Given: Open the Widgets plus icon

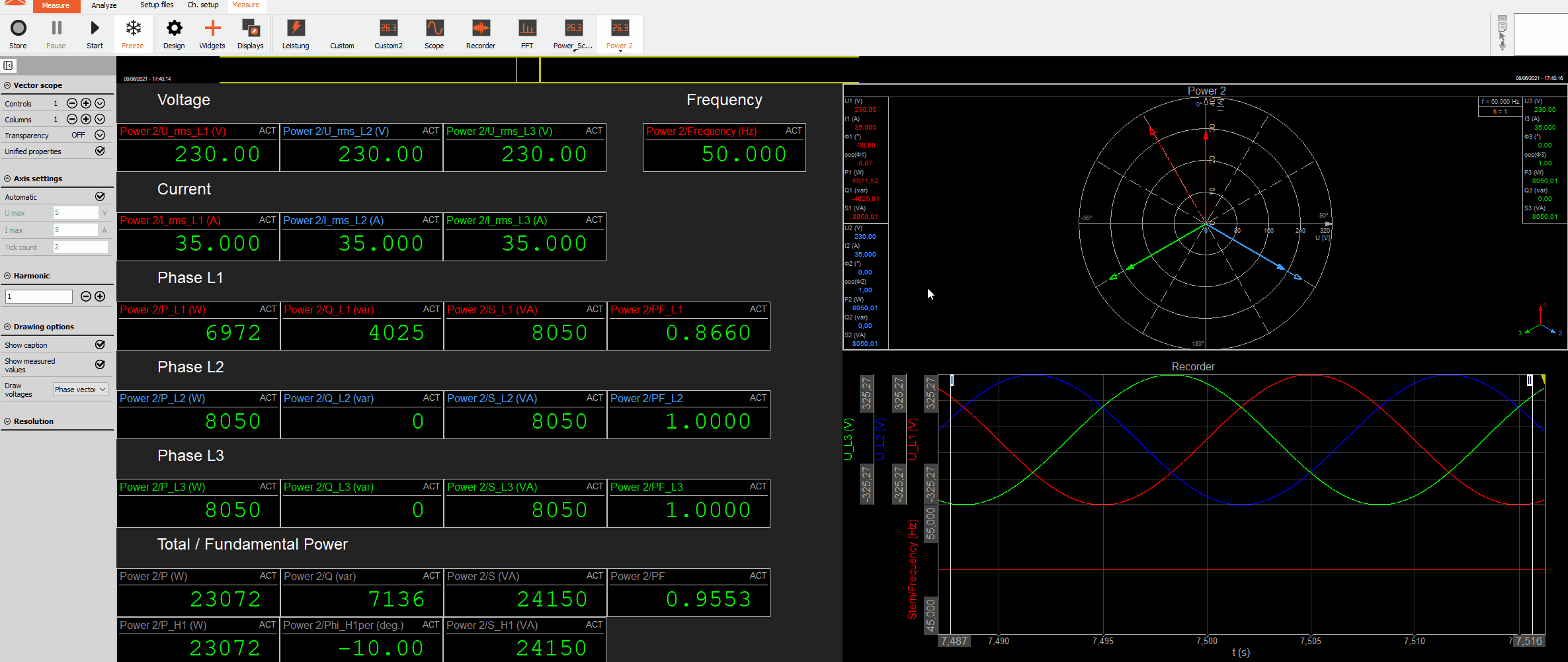Looking at the screenshot, I should click(x=212, y=34).
